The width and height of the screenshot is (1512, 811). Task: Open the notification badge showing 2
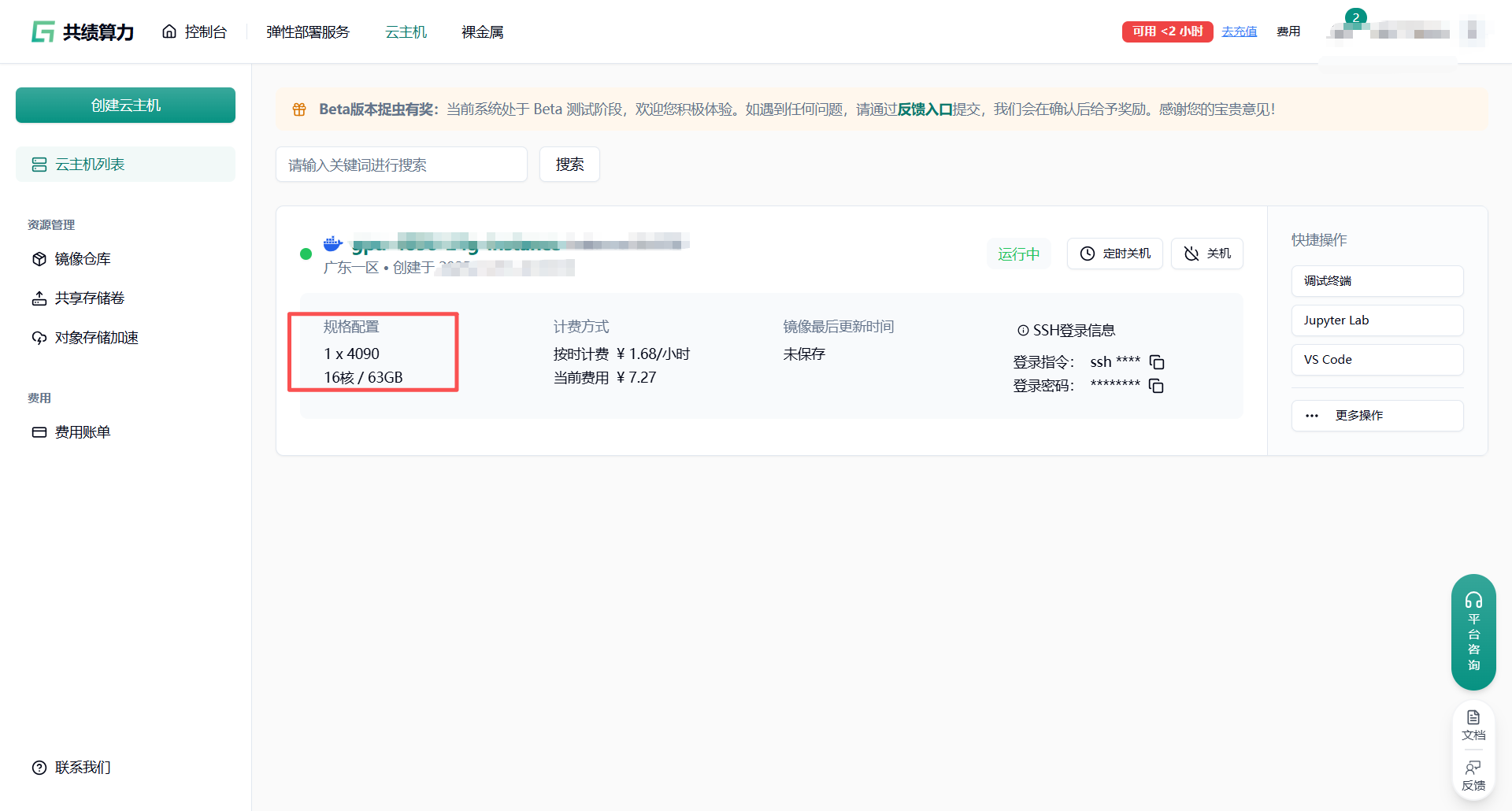tap(1355, 17)
